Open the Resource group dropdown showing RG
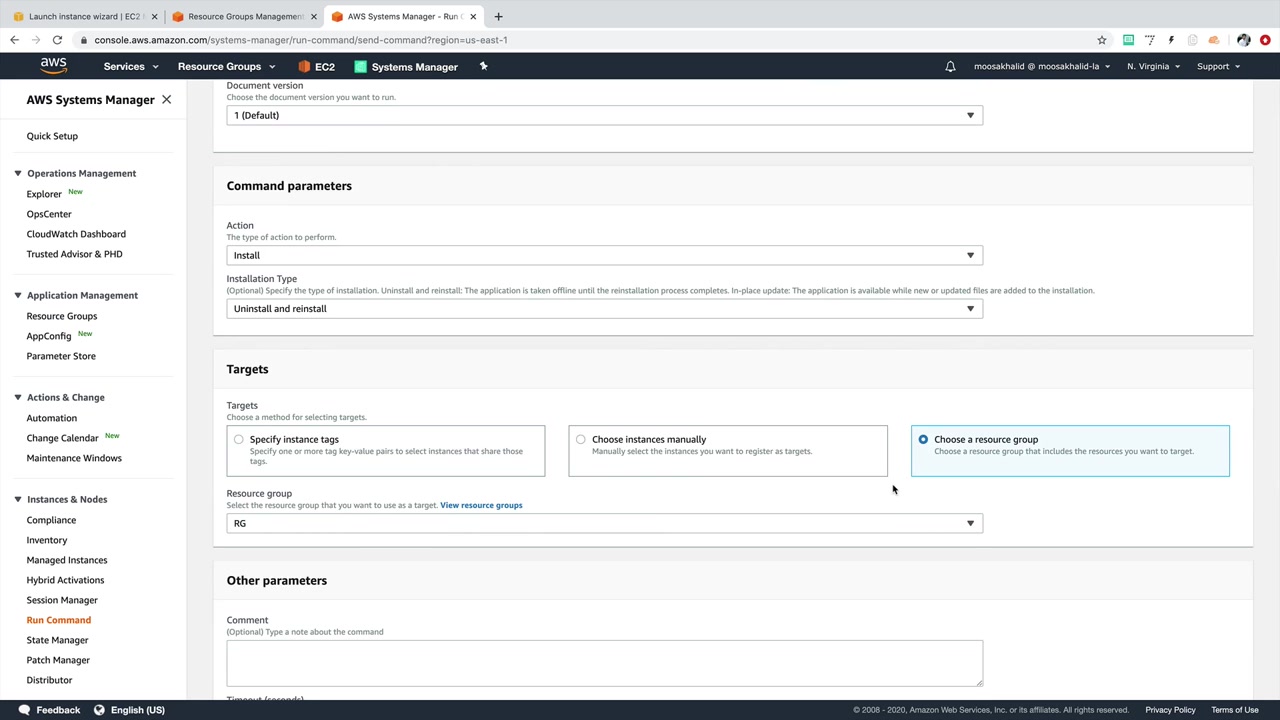 [x=605, y=523]
